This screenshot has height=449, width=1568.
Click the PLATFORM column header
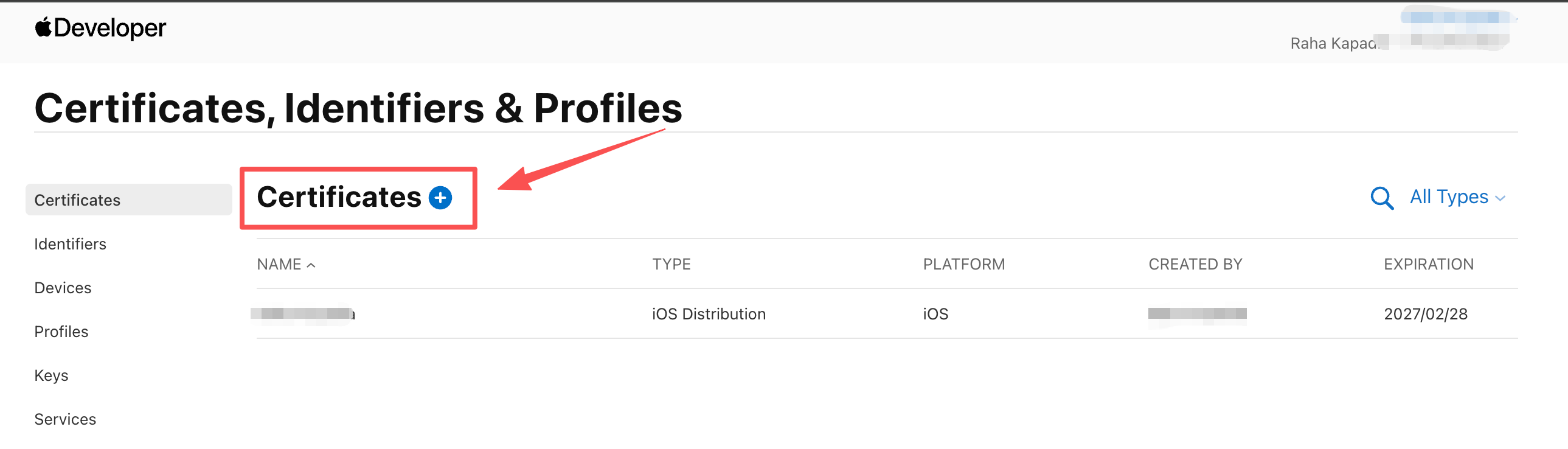[x=963, y=265]
